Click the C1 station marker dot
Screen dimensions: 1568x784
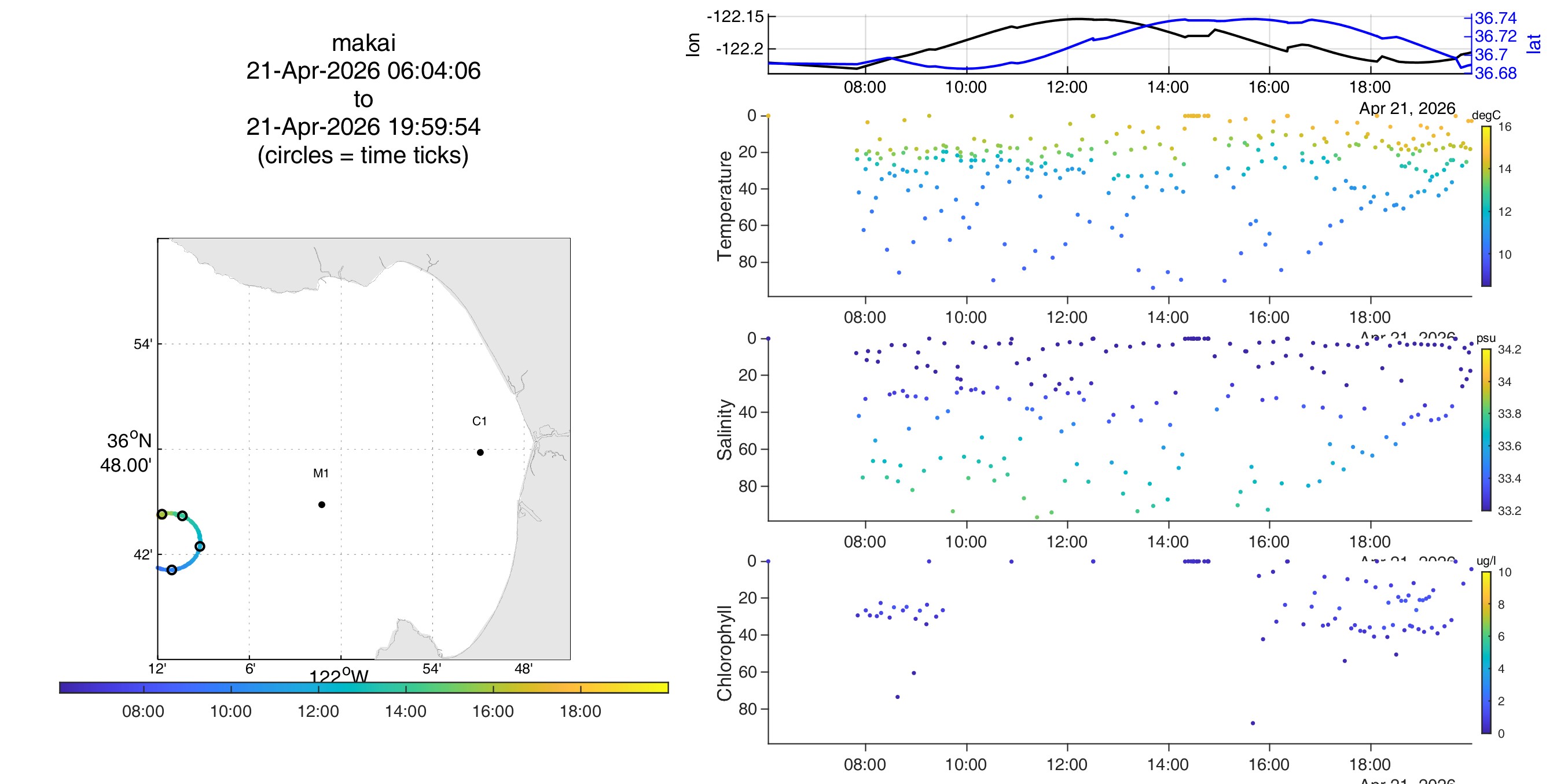[x=480, y=452]
